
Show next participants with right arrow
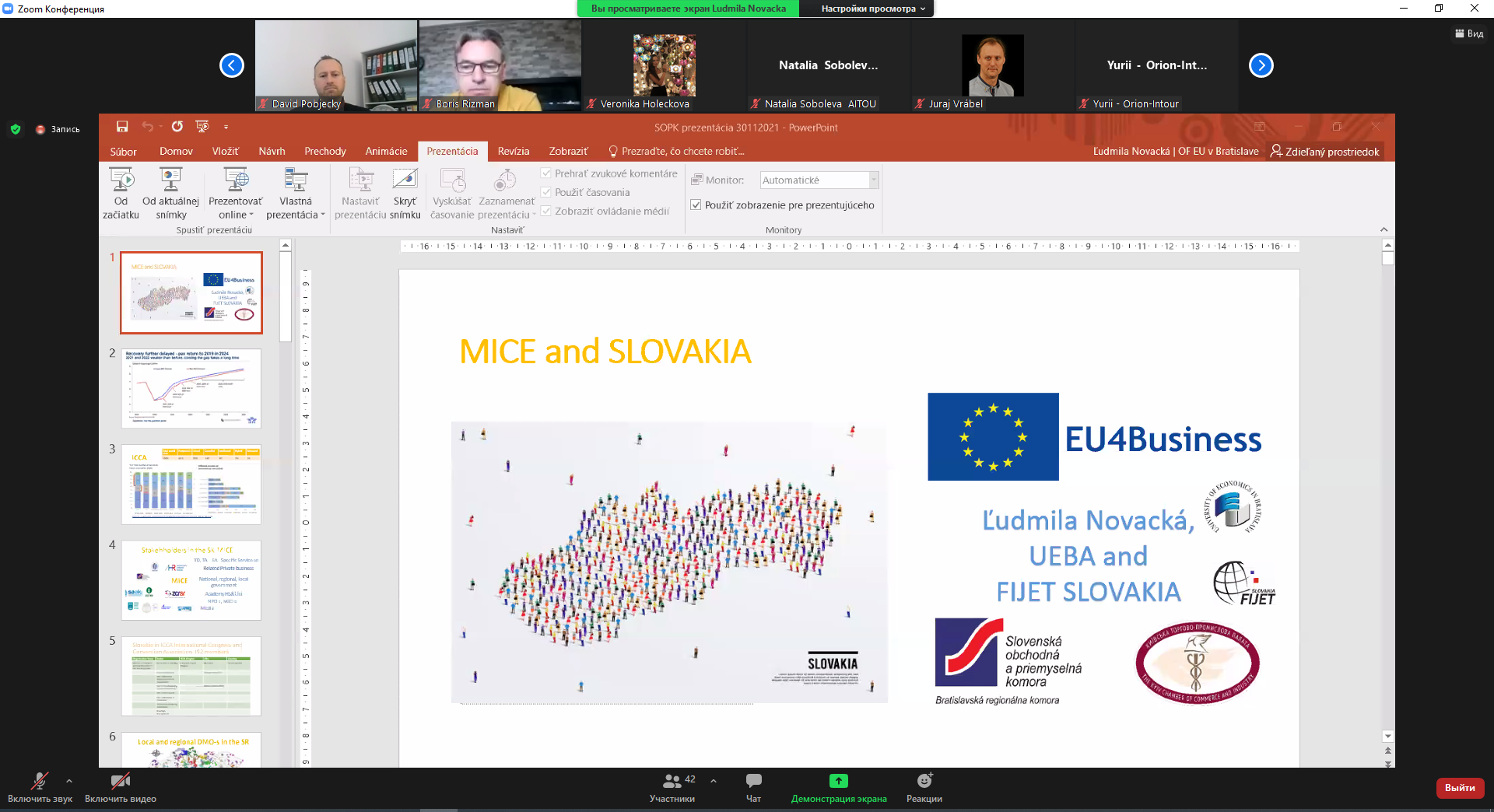1261,65
